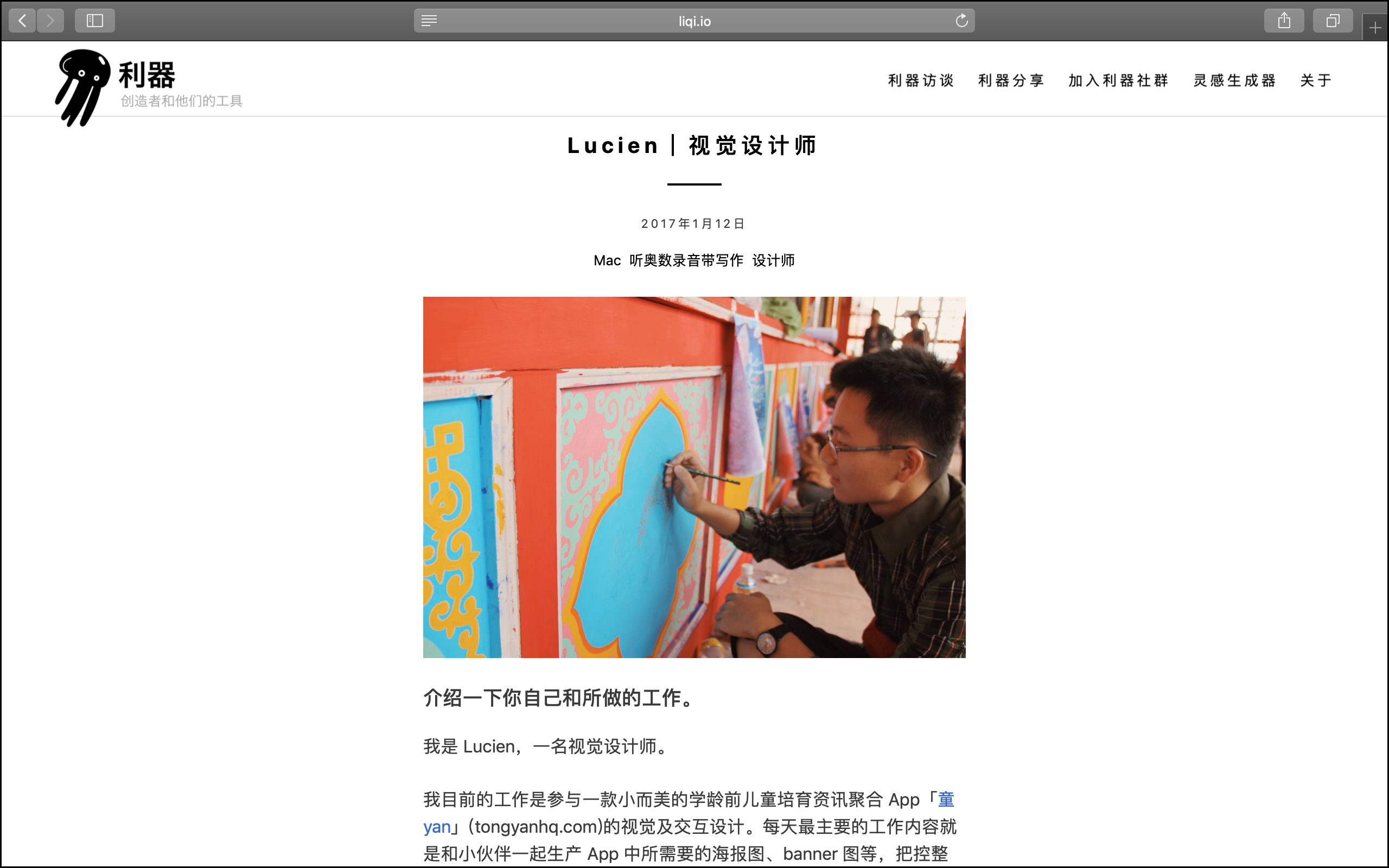Click the photo of Lucien painting
The height and width of the screenshot is (868, 1389).
point(694,477)
